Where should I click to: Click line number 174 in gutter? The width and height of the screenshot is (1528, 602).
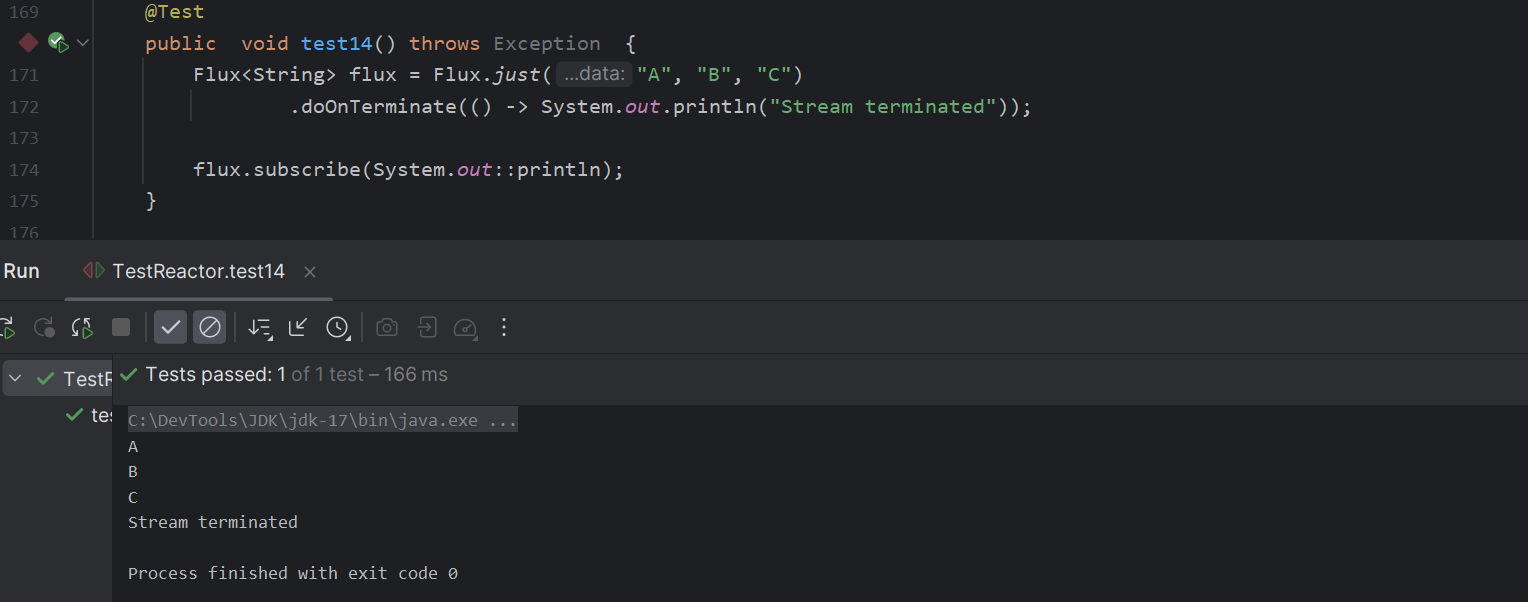(24, 170)
